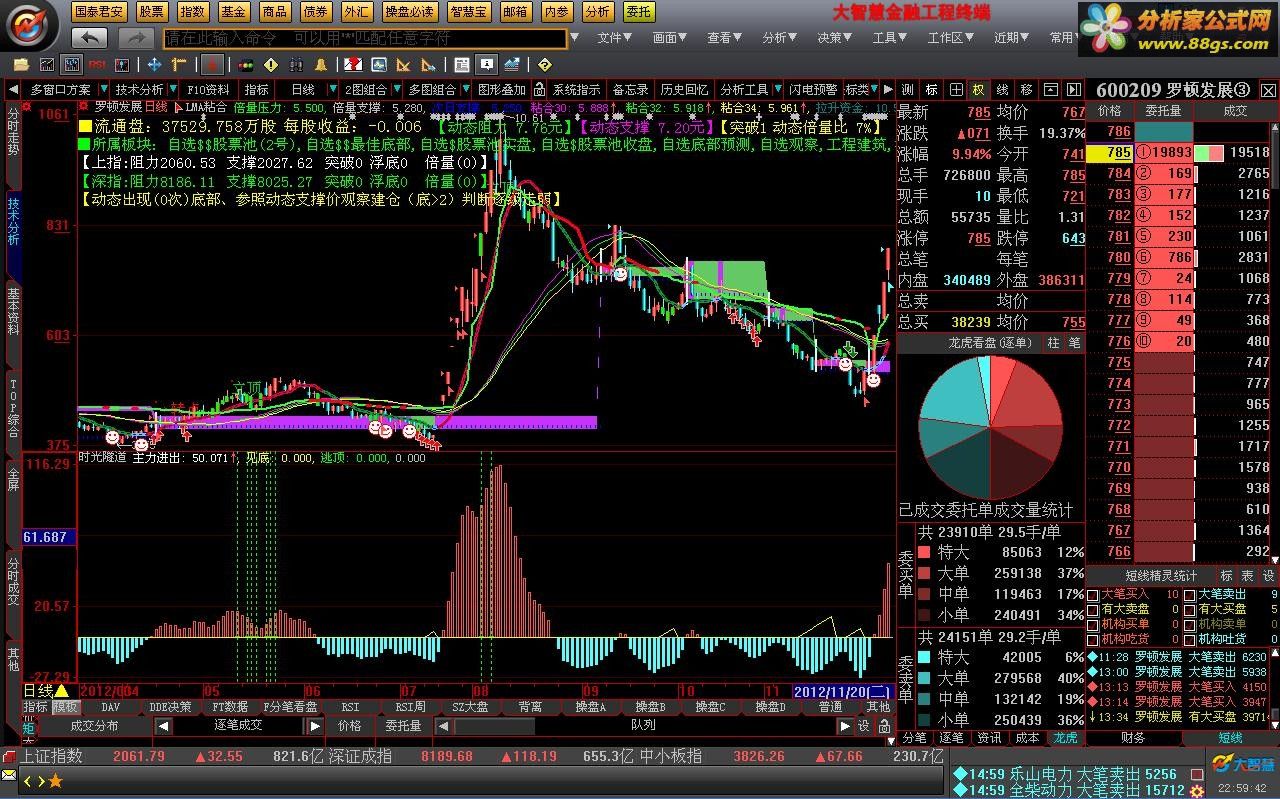
Task: Open the 多窗口方案 dropdown arrow
Action: tap(102, 90)
